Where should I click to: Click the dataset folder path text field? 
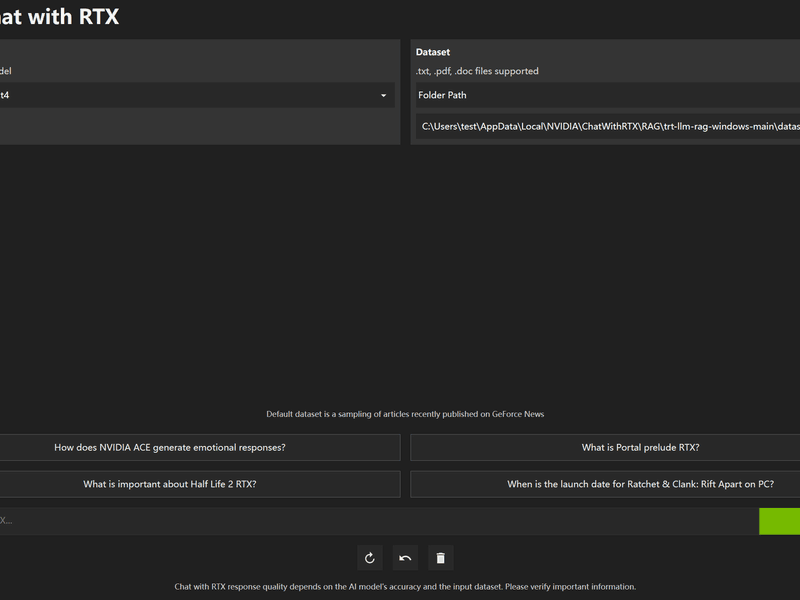608,127
